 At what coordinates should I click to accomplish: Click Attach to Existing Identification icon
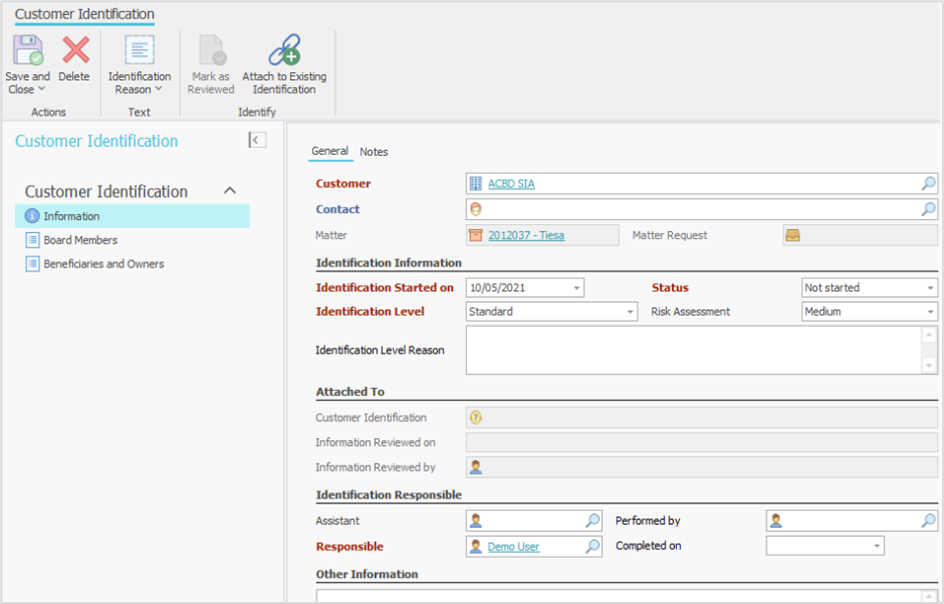284,51
